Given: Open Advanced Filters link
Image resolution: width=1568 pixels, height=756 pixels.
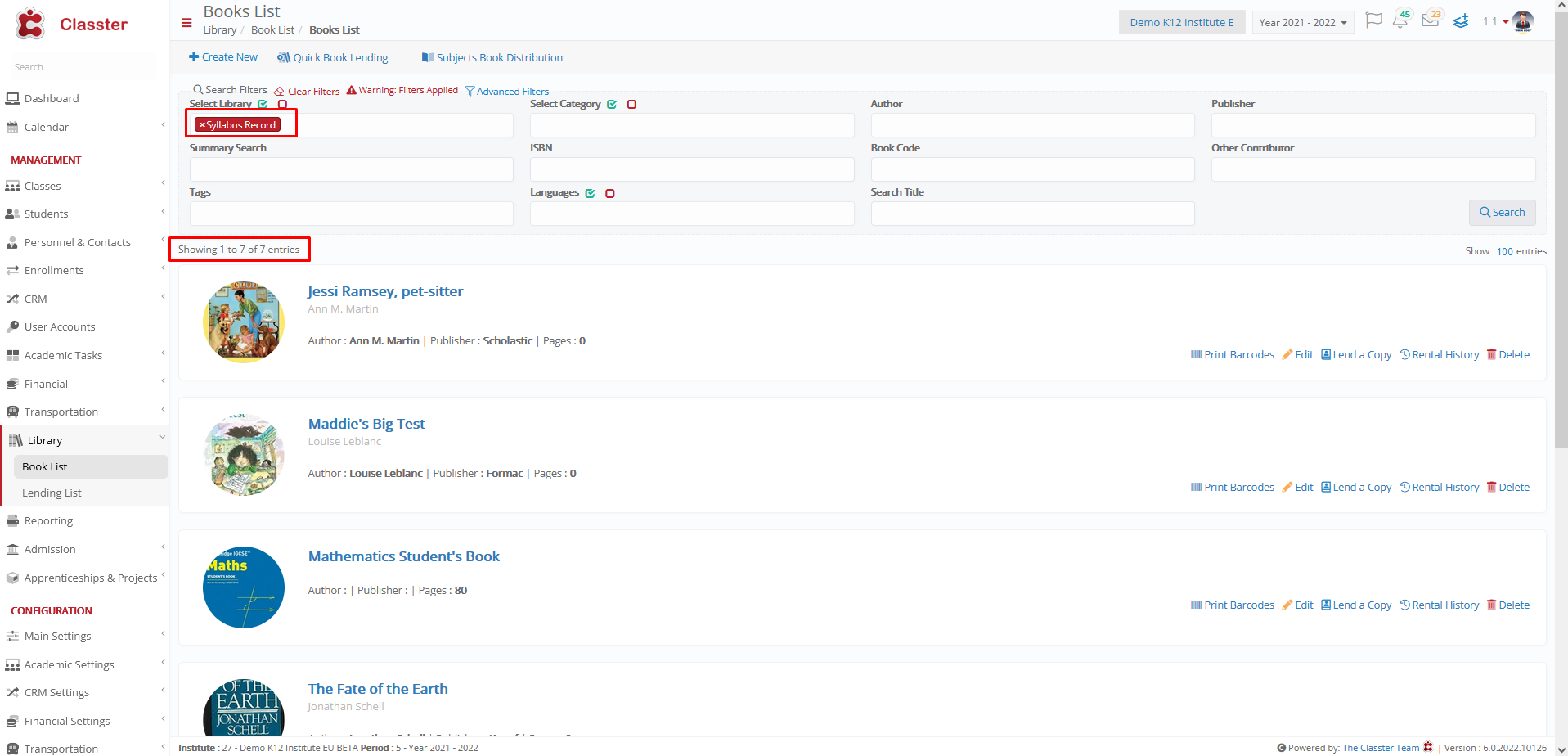Looking at the screenshot, I should coord(507,92).
